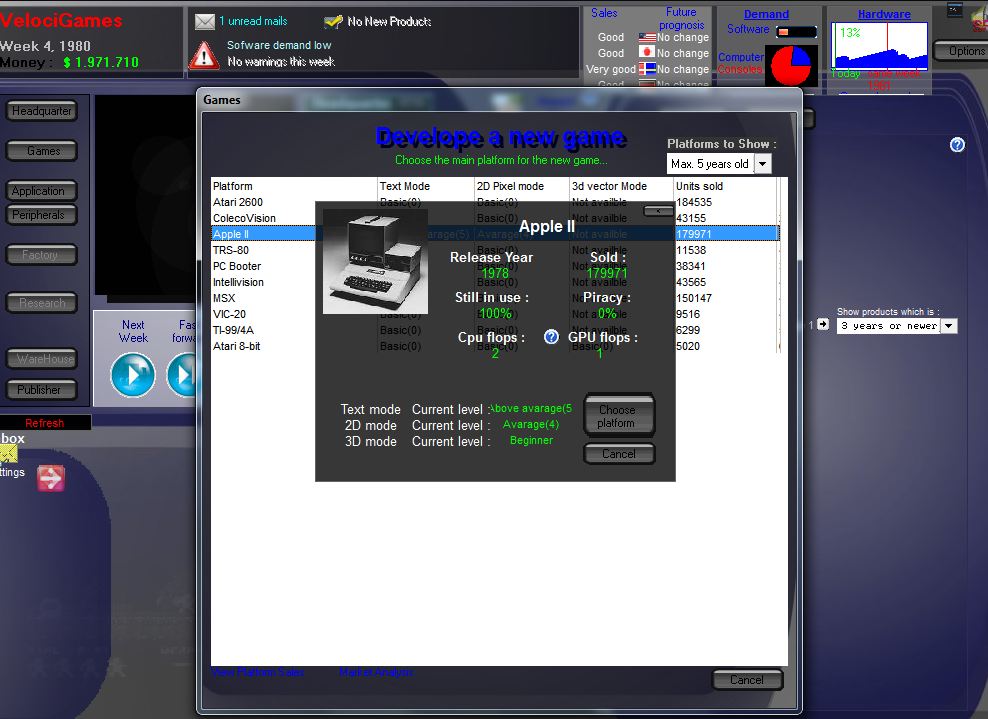Click the Options button

click(x=960, y=52)
